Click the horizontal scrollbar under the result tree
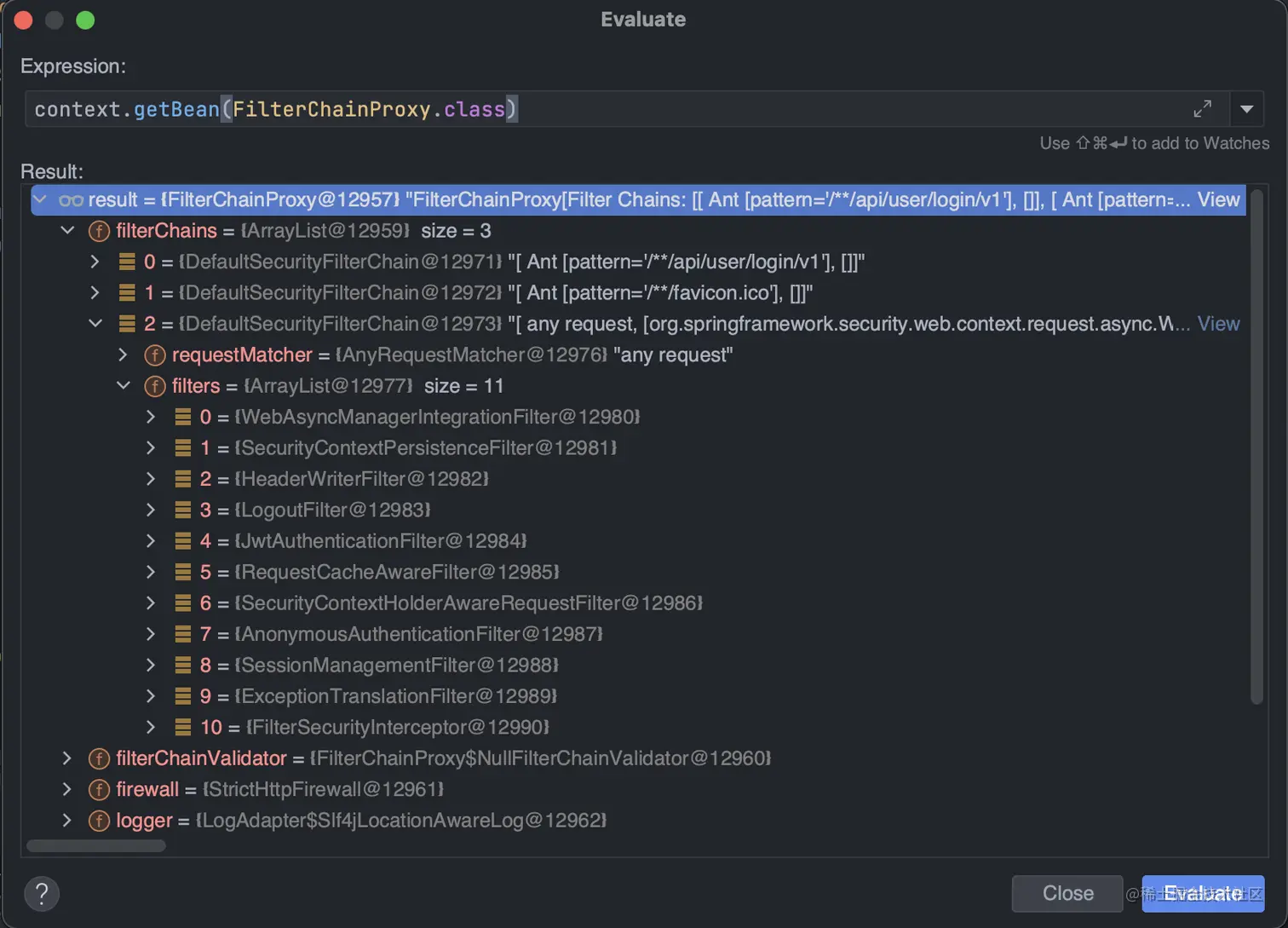 [x=96, y=846]
